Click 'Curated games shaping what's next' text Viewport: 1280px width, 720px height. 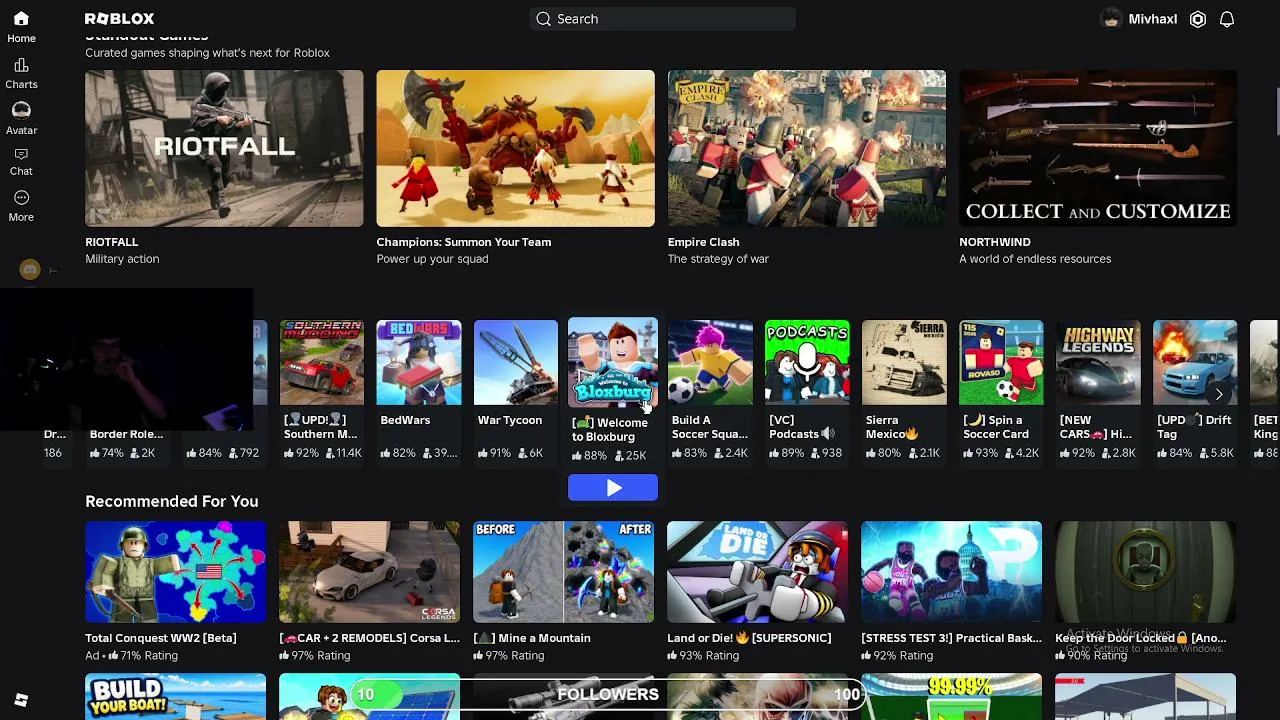point(207,53)
